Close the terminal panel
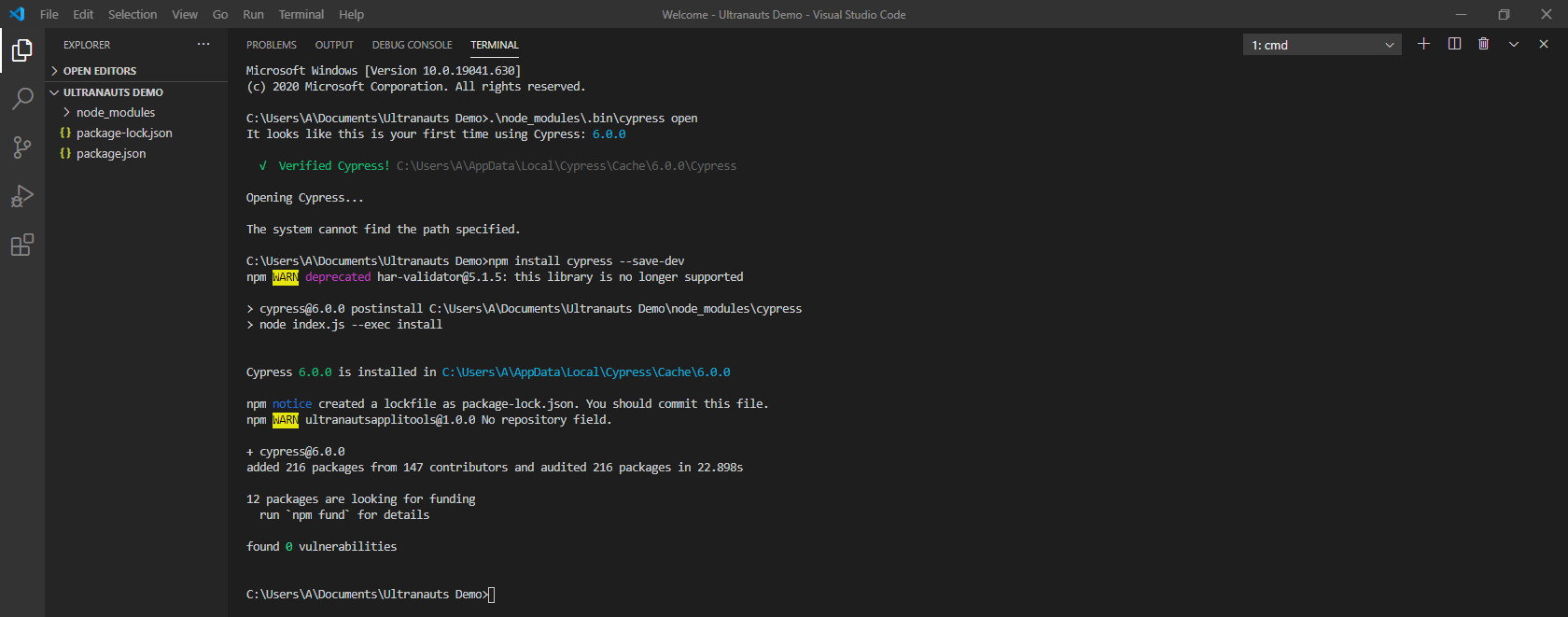Screen dimensions: 1568x617 point(1544,44)
